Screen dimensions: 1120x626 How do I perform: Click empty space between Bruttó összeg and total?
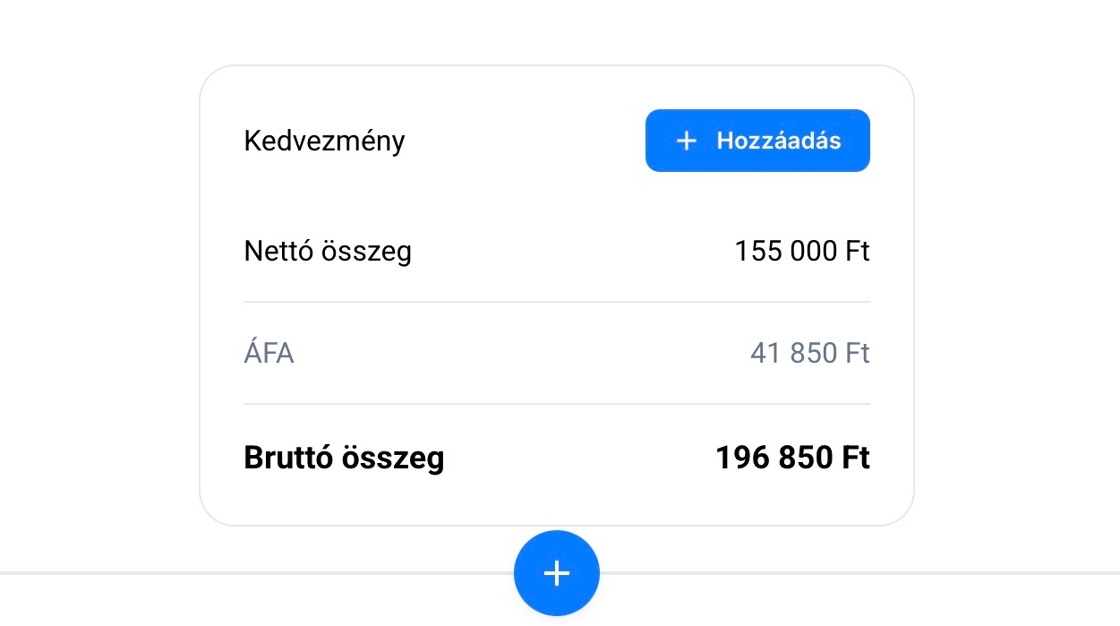(580, 458)
